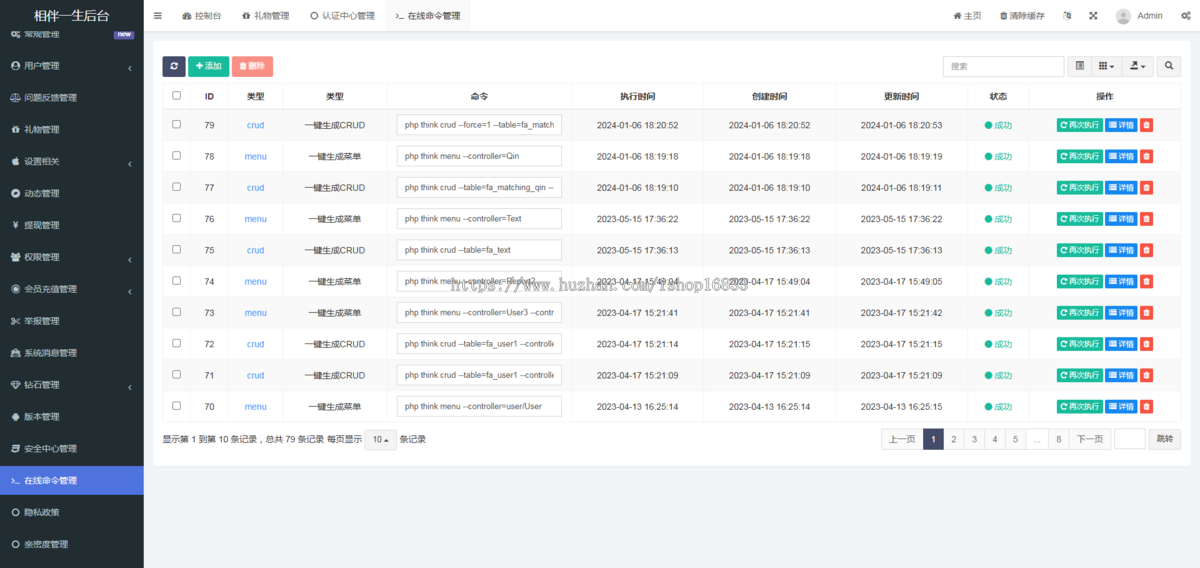This screenshot has width=1200, height=568.
Task: Click the Admin avatar picture
Action: [1124, 16]
